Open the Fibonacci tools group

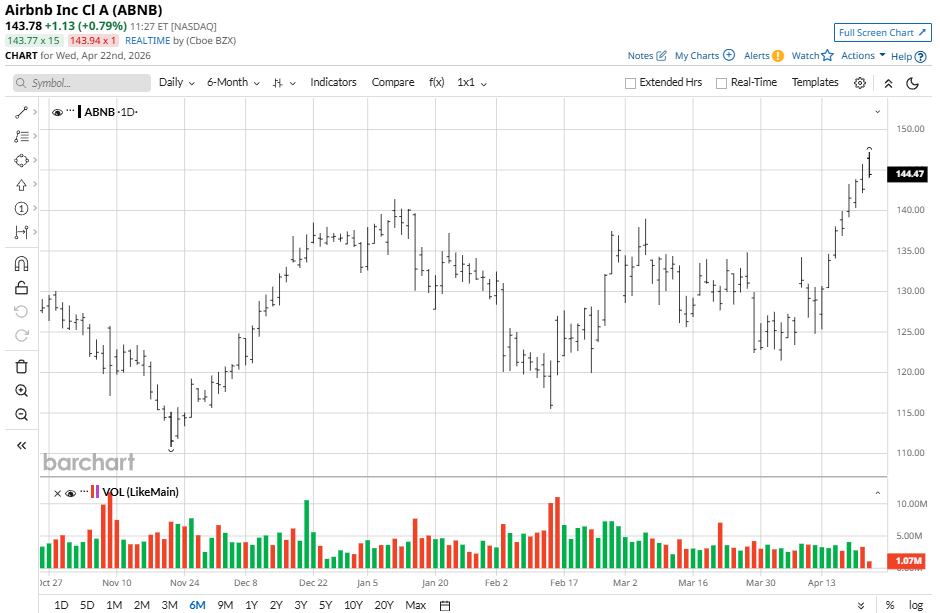click(21, 137)
